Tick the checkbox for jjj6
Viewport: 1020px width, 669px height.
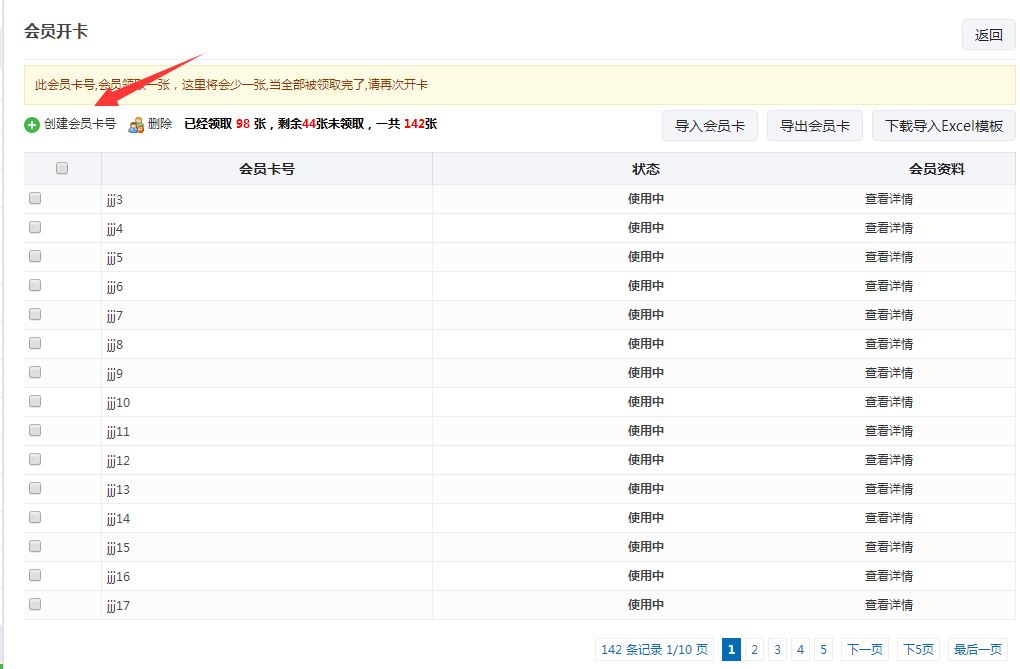(x=35, y=285)
